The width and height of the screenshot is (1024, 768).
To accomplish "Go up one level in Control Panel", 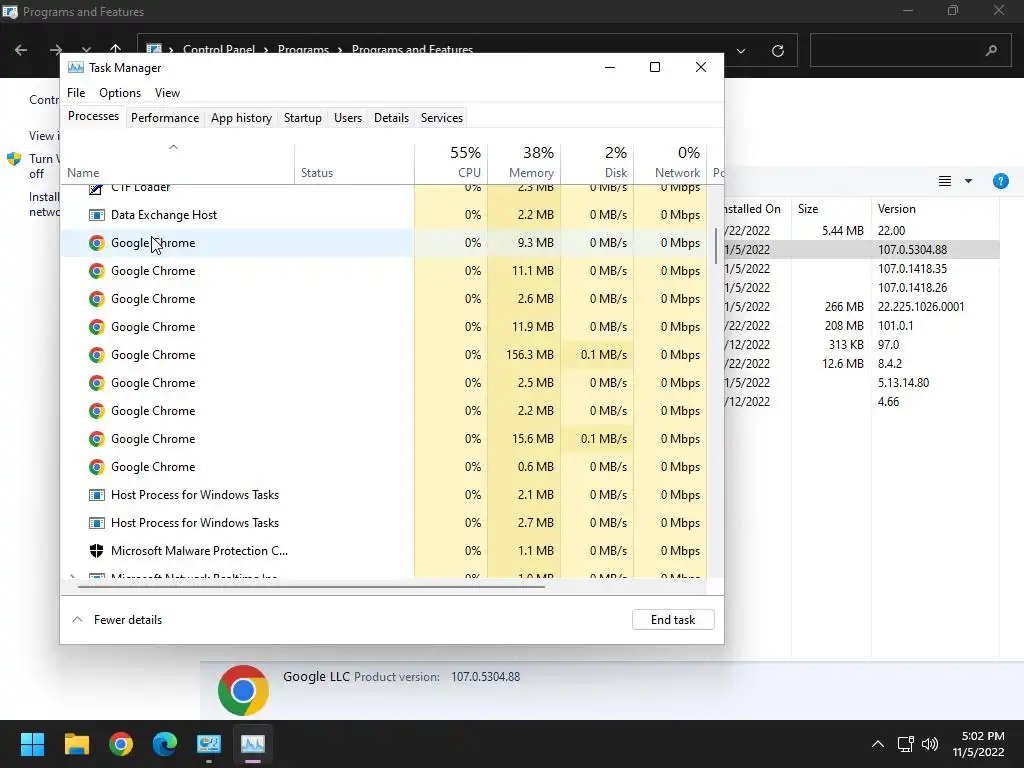I will click(x=116, y=49).
